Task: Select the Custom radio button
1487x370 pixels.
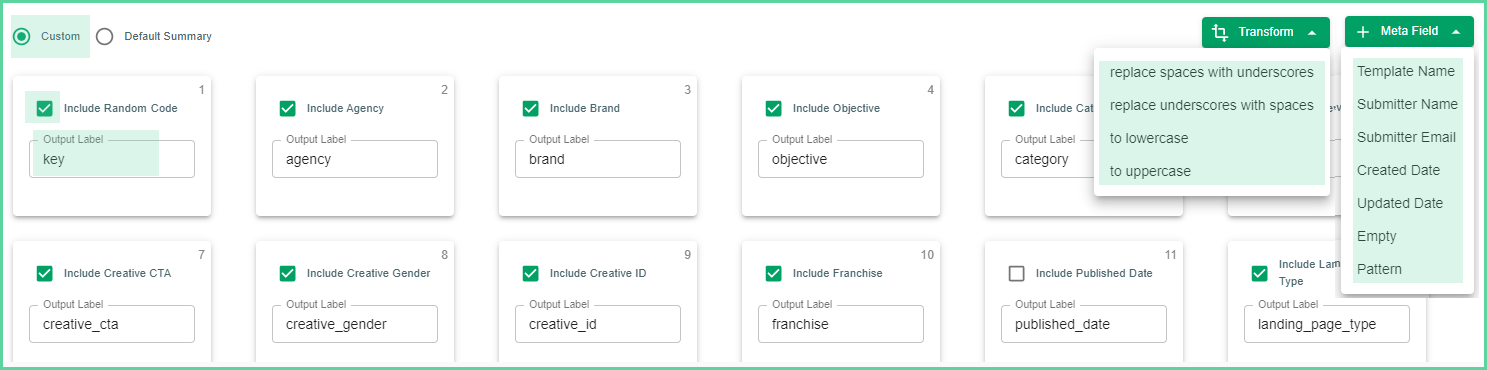Action: [21, 36]
